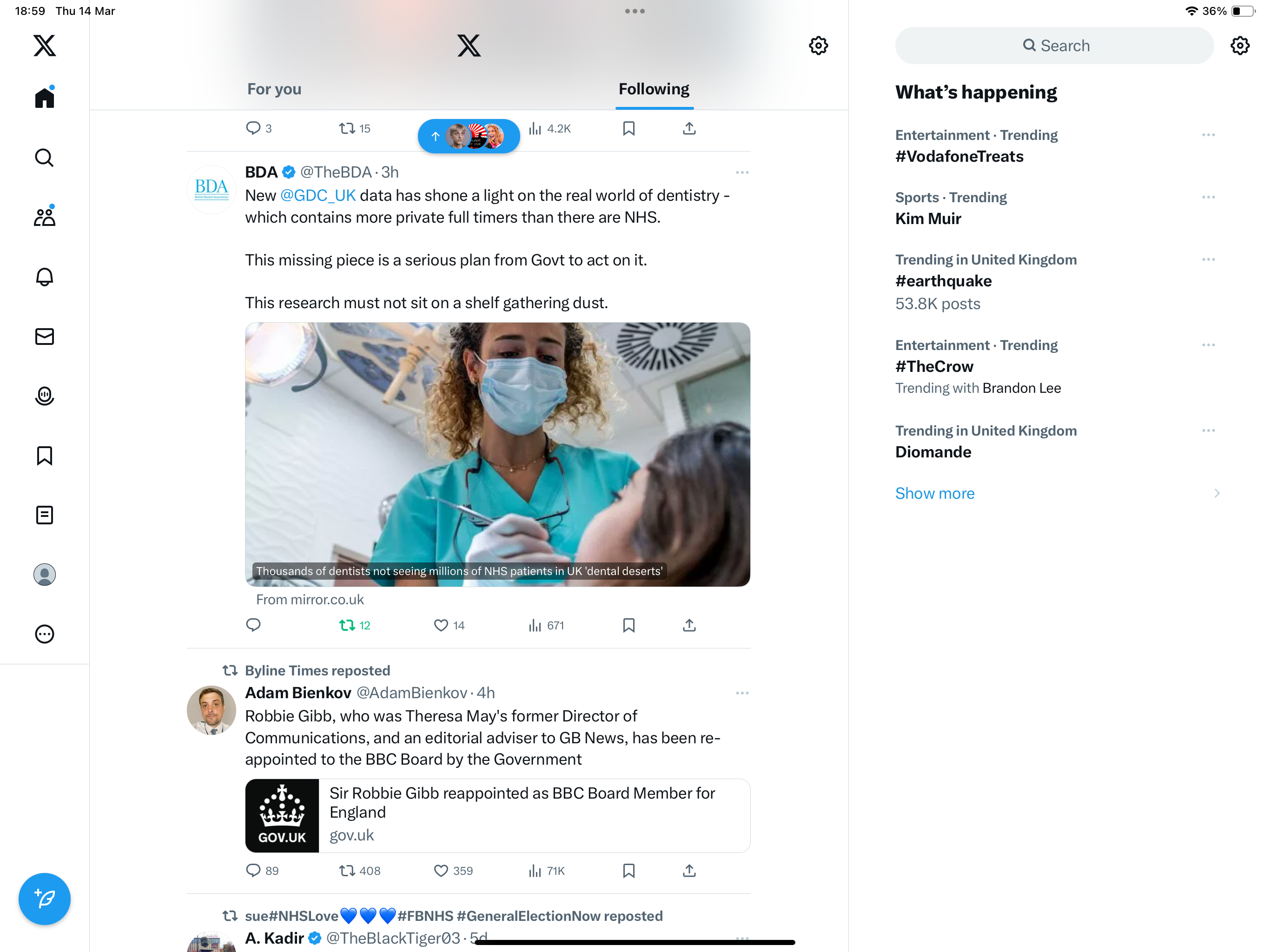Open the Bookmarks icon in sidebar
Viewport: 1270px width, 952px height.
pos(44,456)
